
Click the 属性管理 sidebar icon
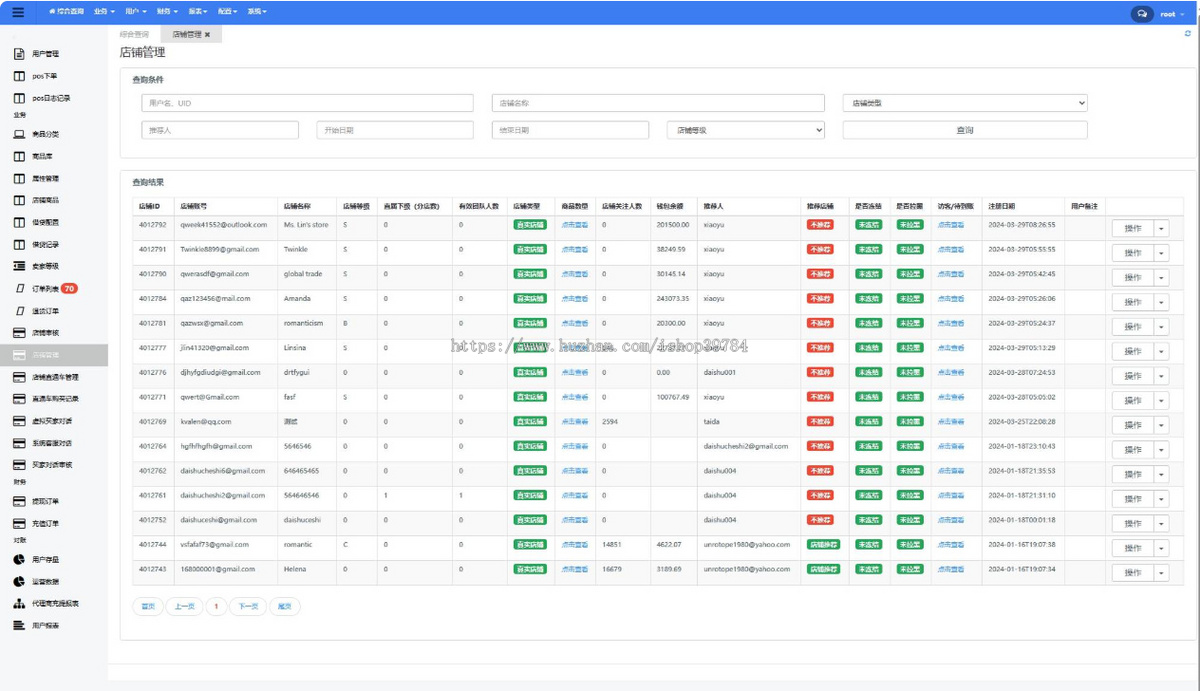tap(19, 178)
